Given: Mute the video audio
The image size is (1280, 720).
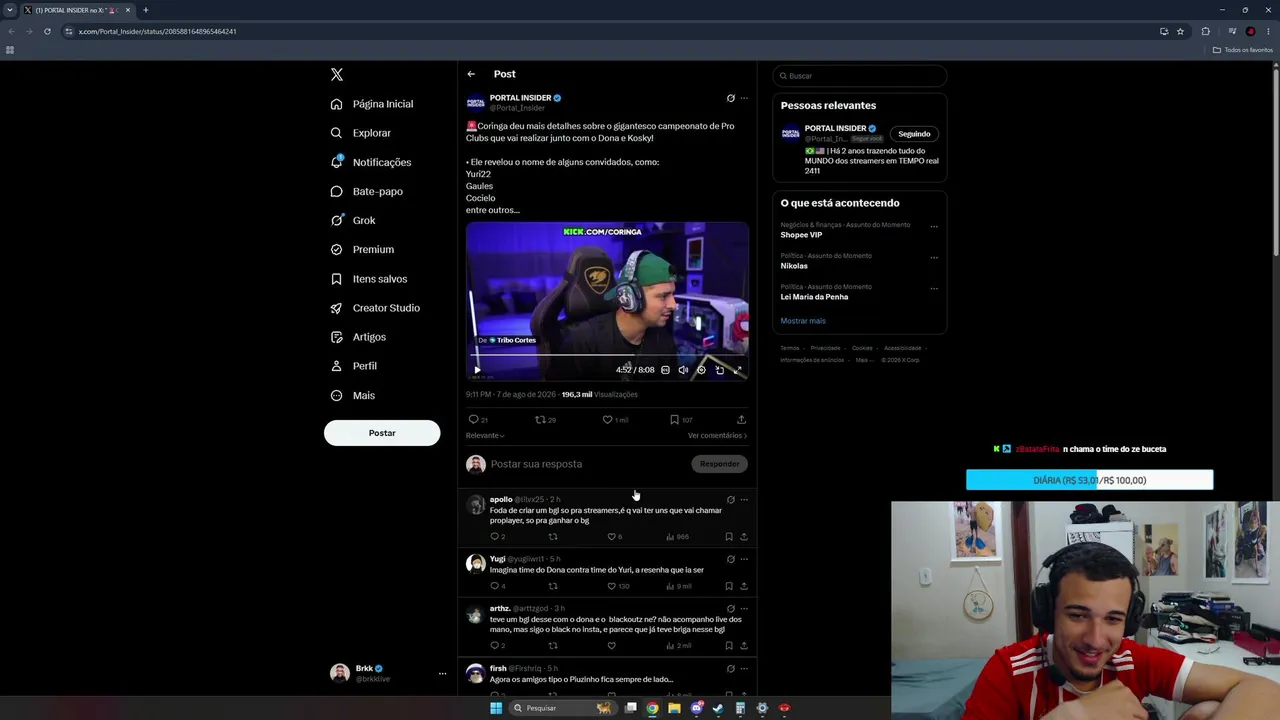Looking at the screenshot, I should [683, 370].
